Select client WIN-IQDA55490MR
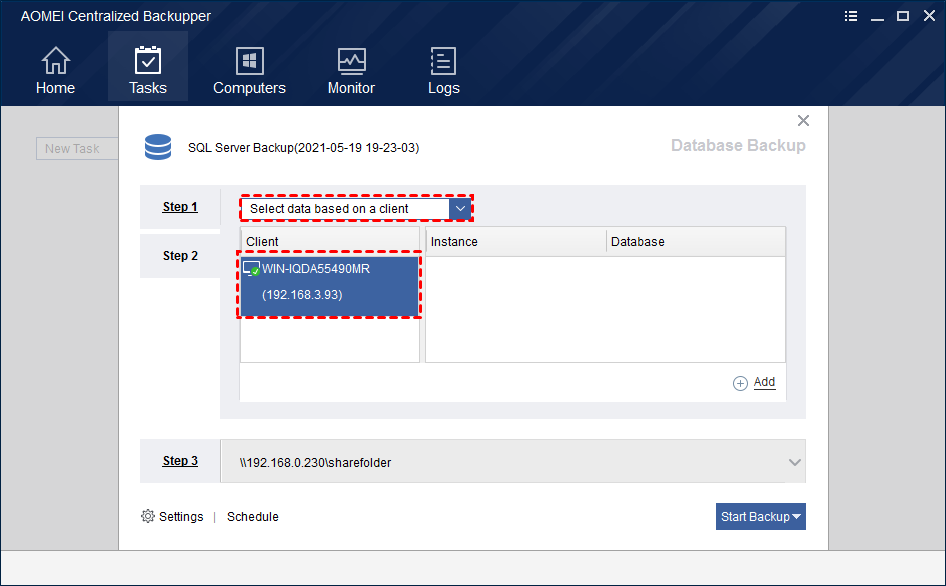946x586 pixels. [329, 286]
